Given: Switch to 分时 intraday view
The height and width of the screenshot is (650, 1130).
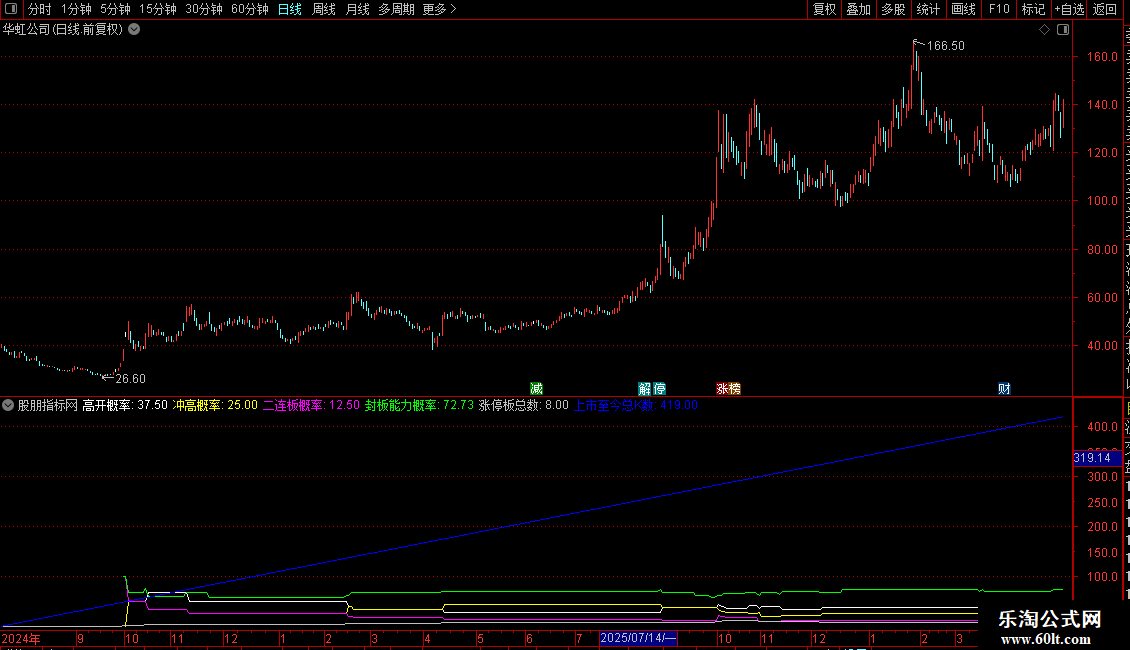Looking at the screenshot, I should tap(40, 9).
